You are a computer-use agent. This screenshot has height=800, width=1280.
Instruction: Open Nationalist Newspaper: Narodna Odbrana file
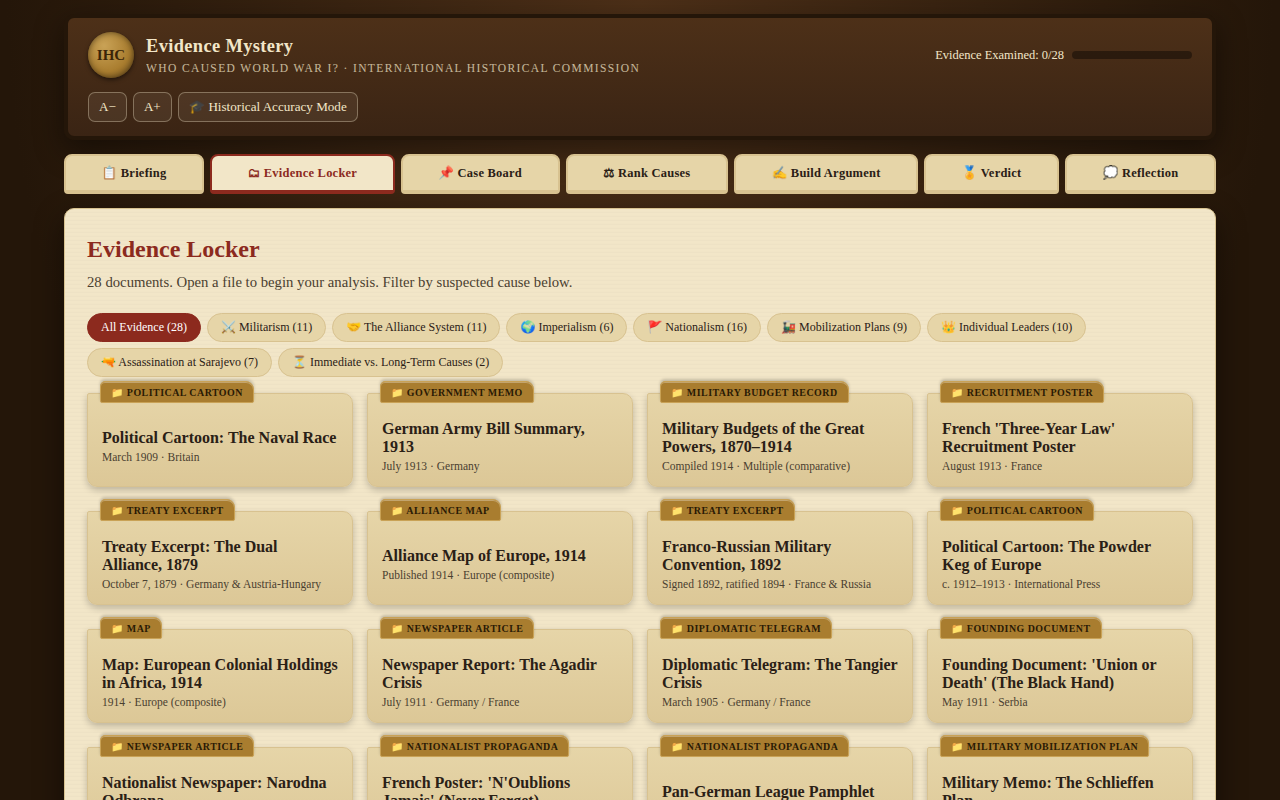point(220,775)
